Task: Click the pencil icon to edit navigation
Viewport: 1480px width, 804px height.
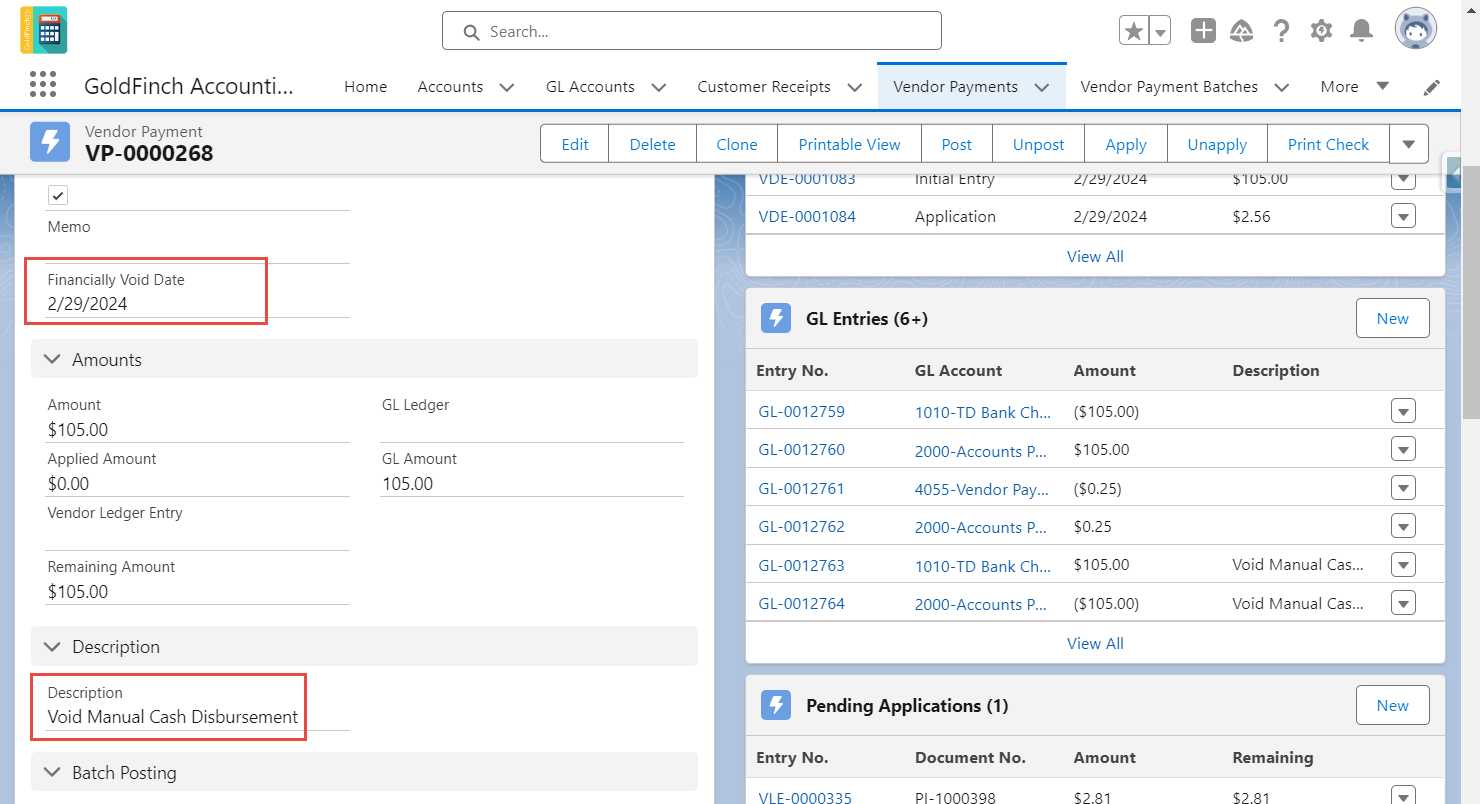Action: [1432, 87]
